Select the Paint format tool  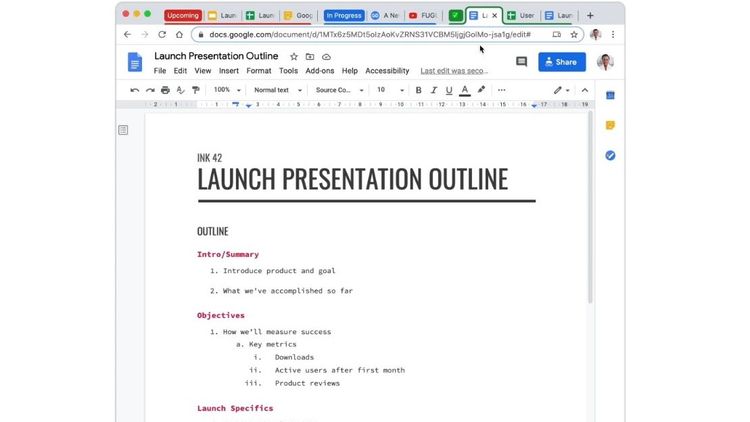[x=196, y=90]
